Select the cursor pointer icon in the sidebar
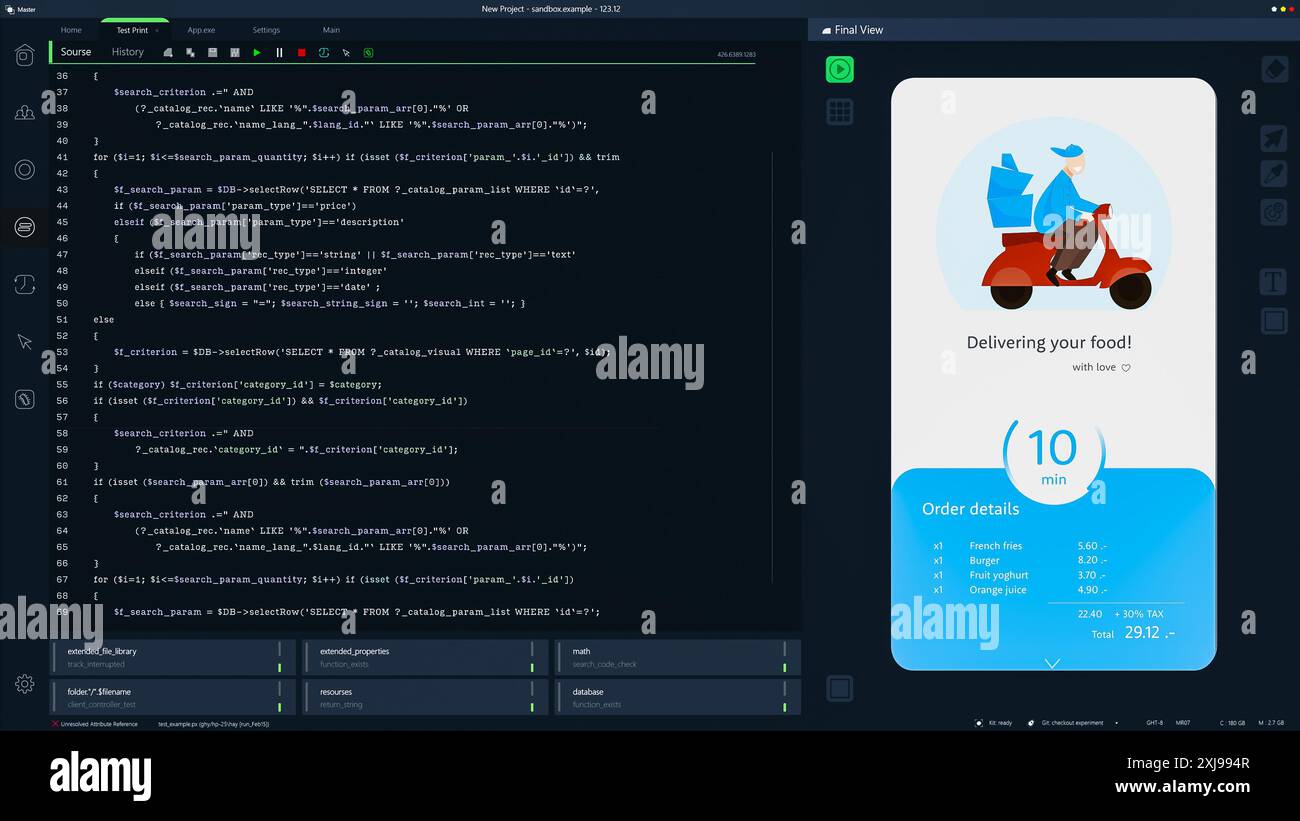 pos(25,342)
